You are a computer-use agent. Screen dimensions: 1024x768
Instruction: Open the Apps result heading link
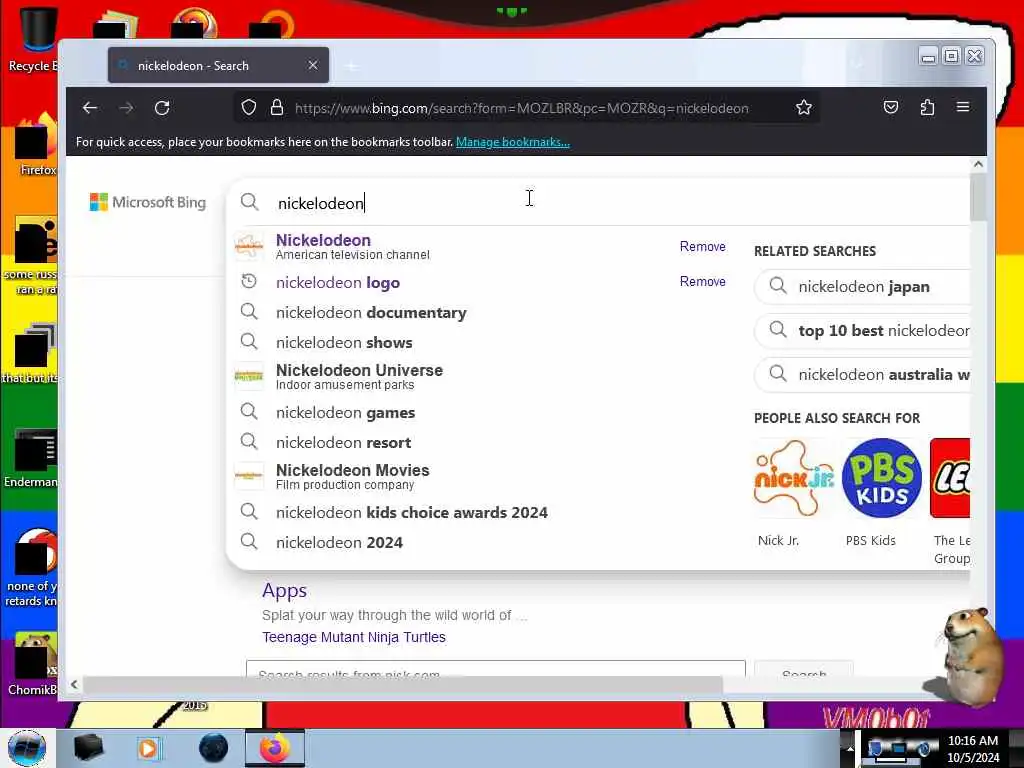coord(284,590)
